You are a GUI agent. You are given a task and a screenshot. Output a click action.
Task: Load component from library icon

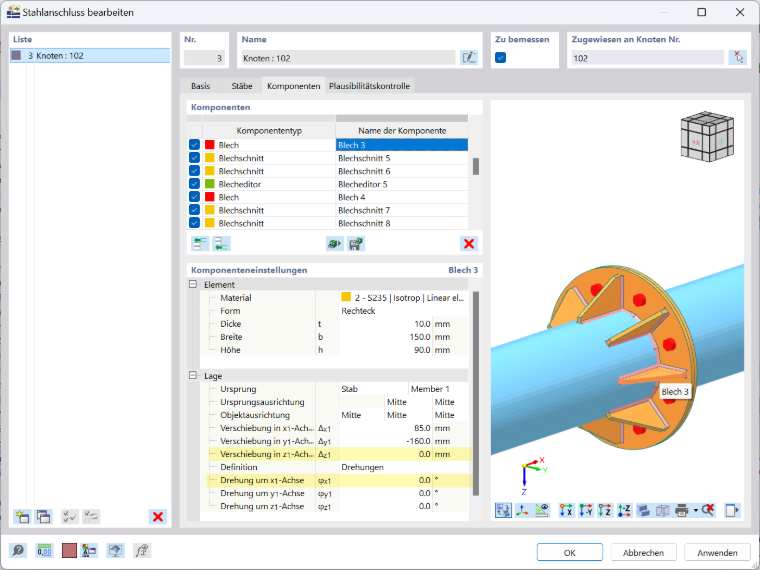click(x=335, y=243)
